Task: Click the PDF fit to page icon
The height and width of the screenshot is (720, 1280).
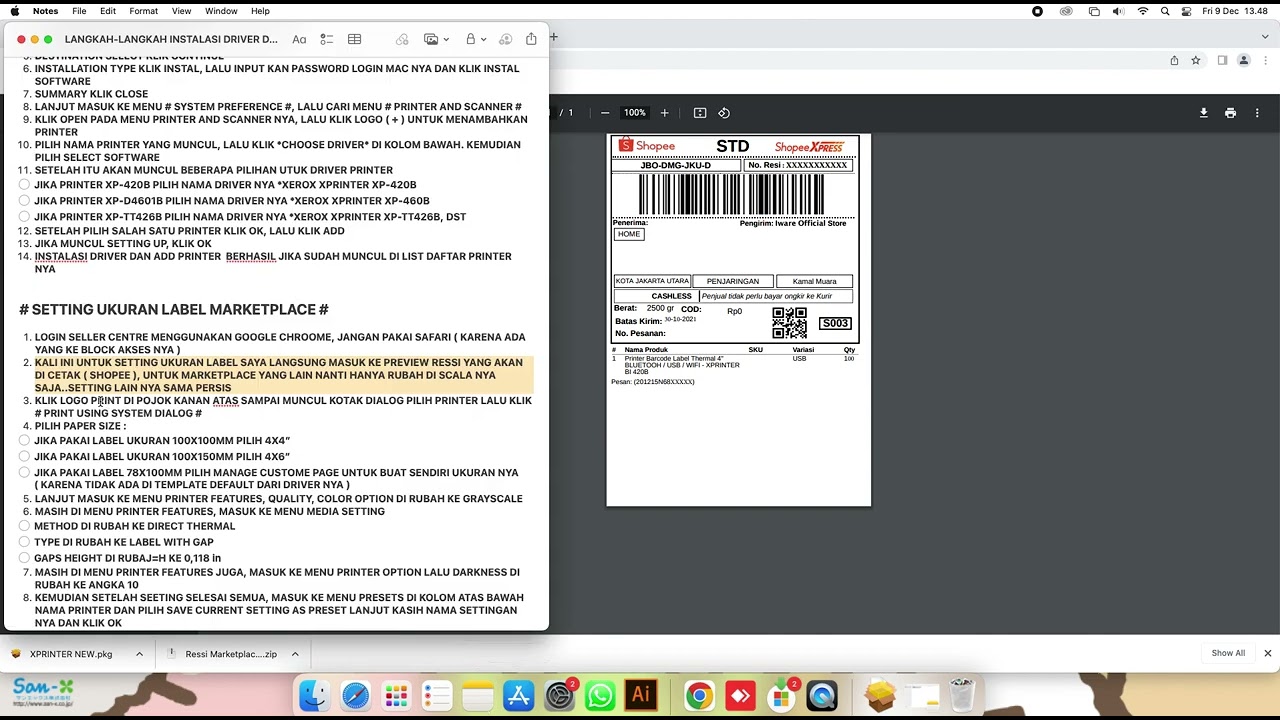Action: (x=700, y=113)
